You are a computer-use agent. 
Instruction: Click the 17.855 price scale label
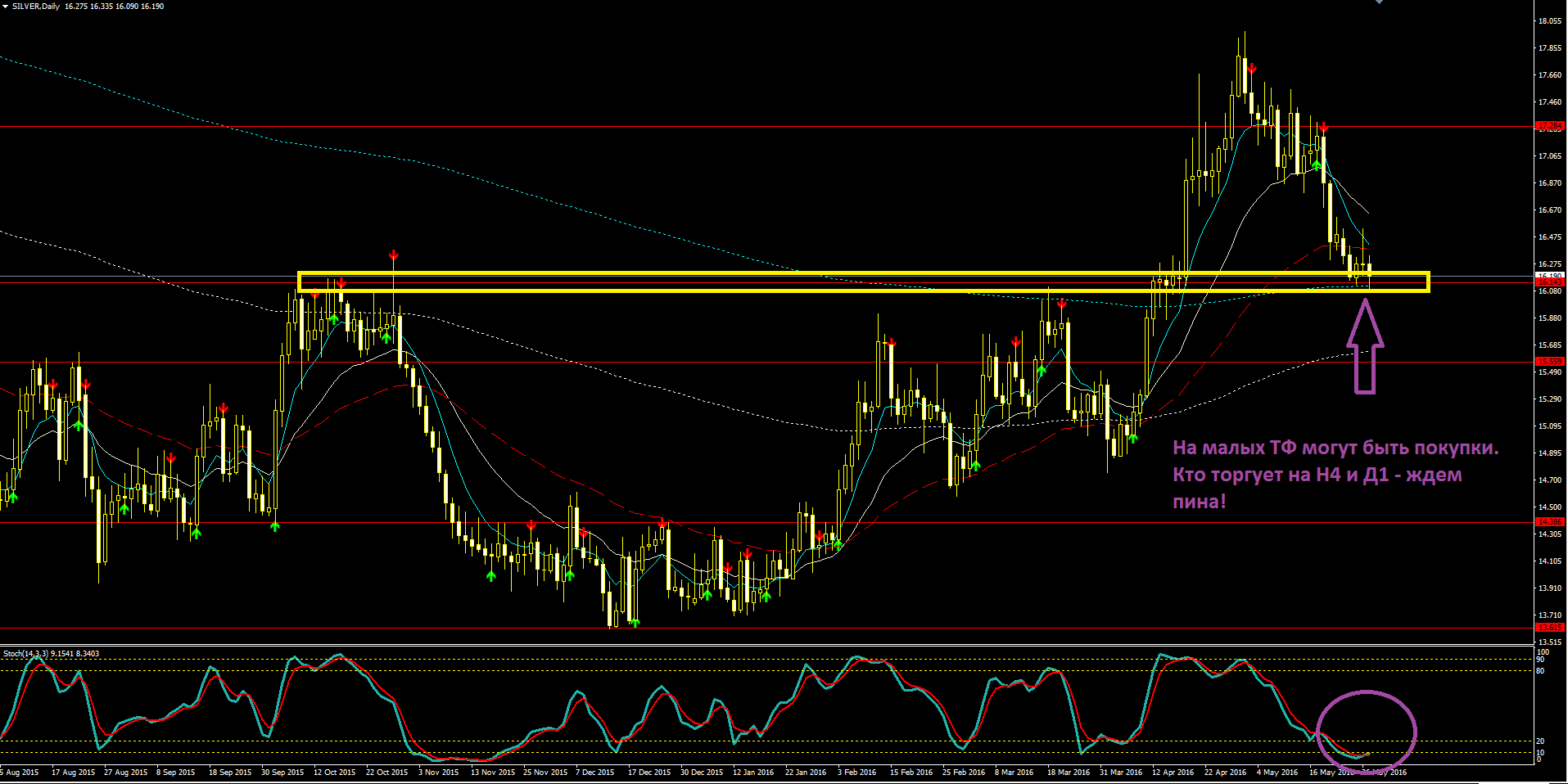(x=1550, y=48)
